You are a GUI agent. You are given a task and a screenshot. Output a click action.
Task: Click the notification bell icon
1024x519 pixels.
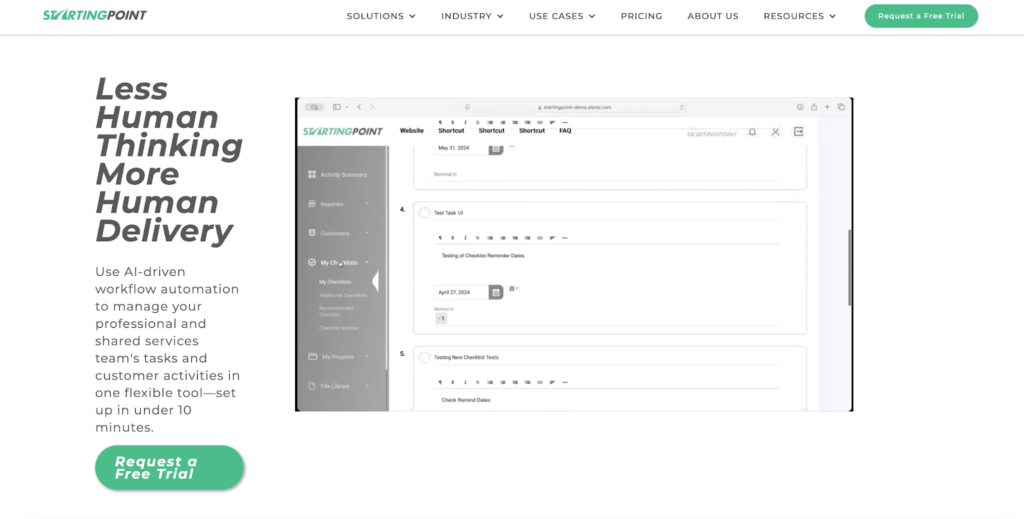[752, 131]
